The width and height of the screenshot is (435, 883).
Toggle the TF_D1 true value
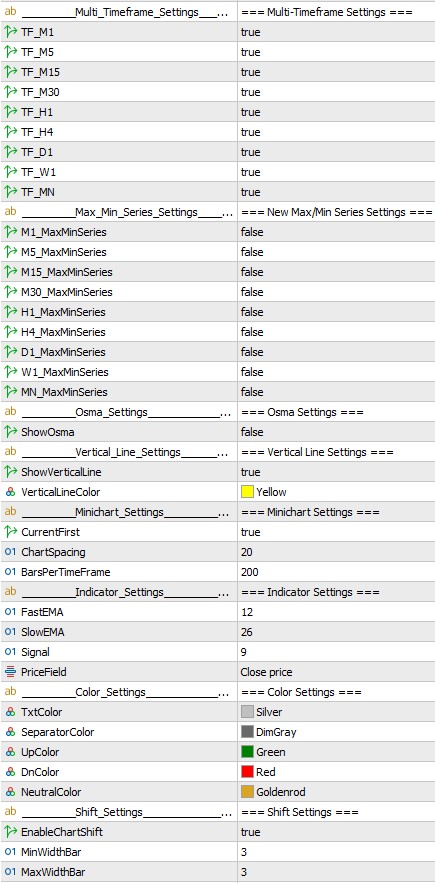tap(336, 152)
